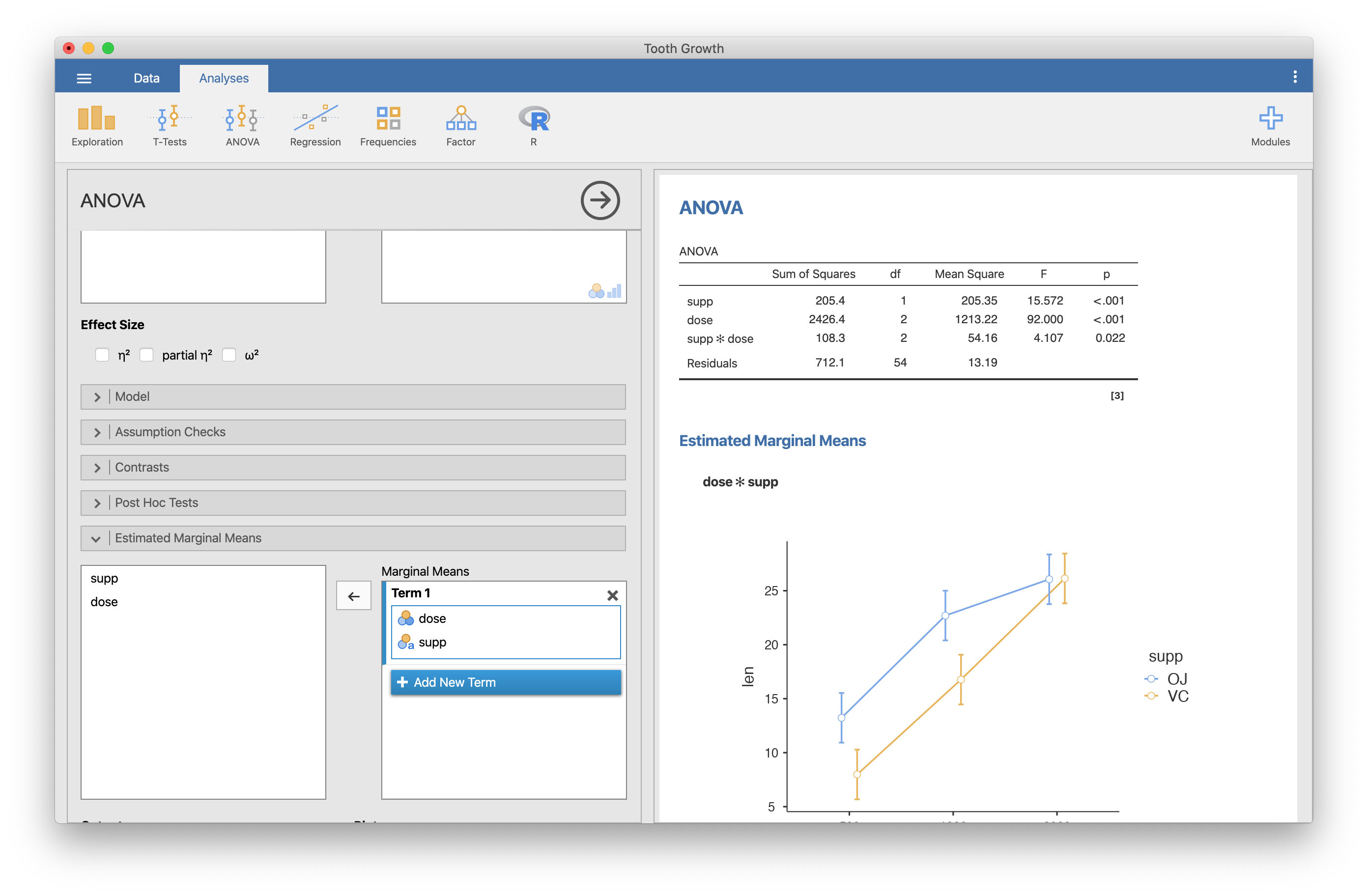The height and width of the screenshot is (896, 1368).
Task: Click Add New Term button
Action: click(504, 681)
